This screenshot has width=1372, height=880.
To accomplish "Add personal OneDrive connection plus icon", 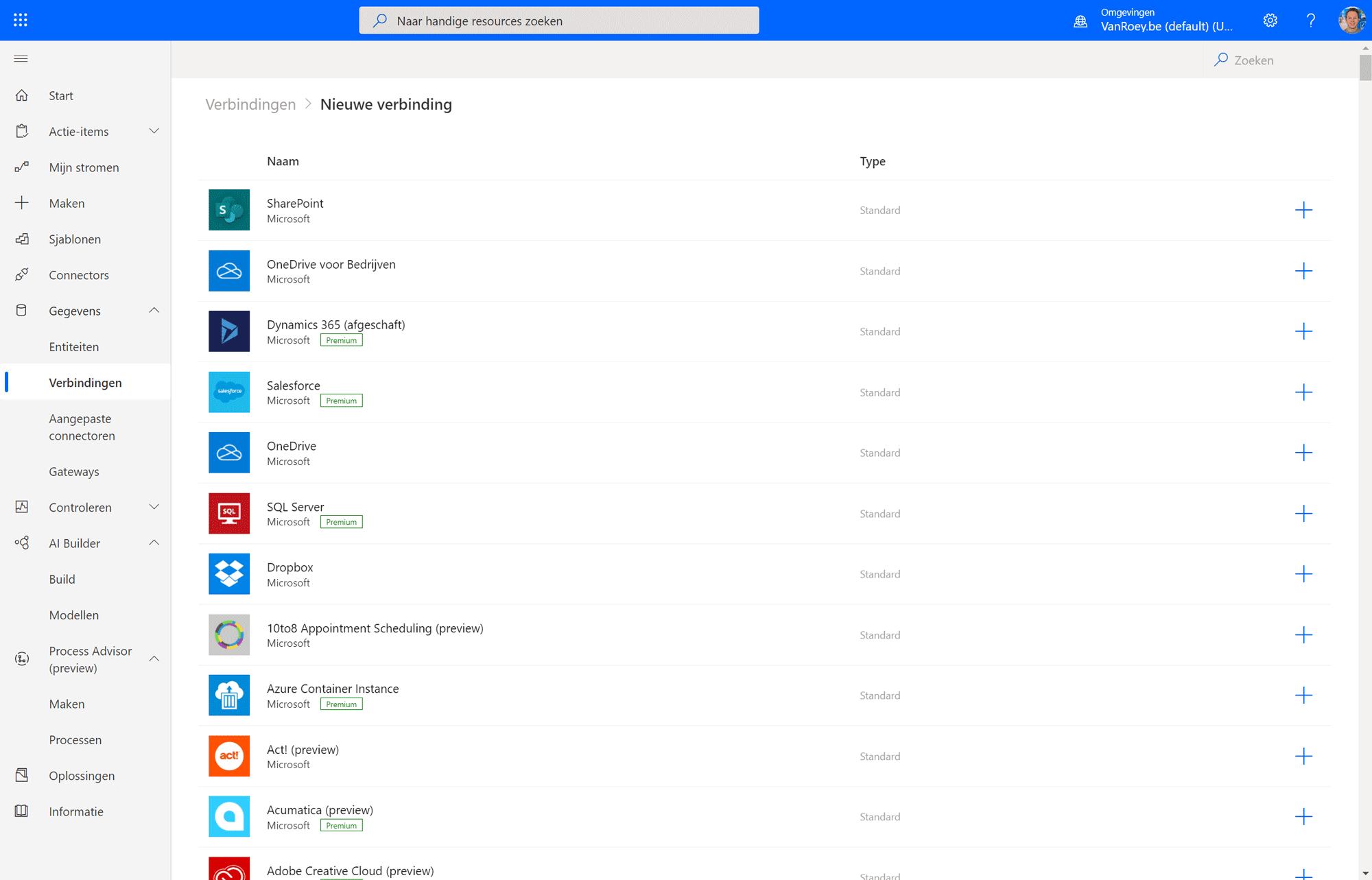I will 1303,453.
